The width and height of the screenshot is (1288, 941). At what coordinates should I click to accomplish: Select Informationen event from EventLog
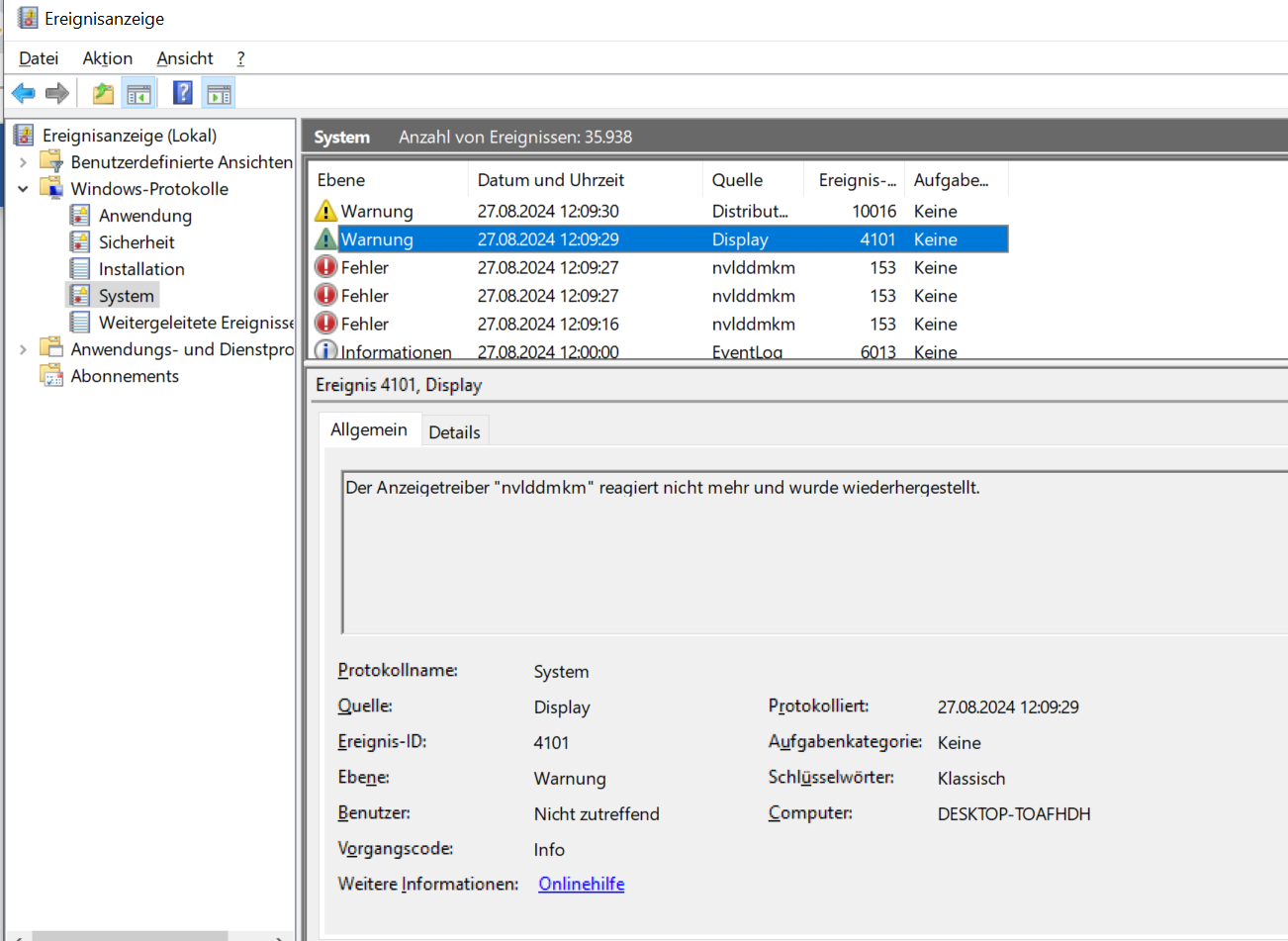[x=660, y=351]
